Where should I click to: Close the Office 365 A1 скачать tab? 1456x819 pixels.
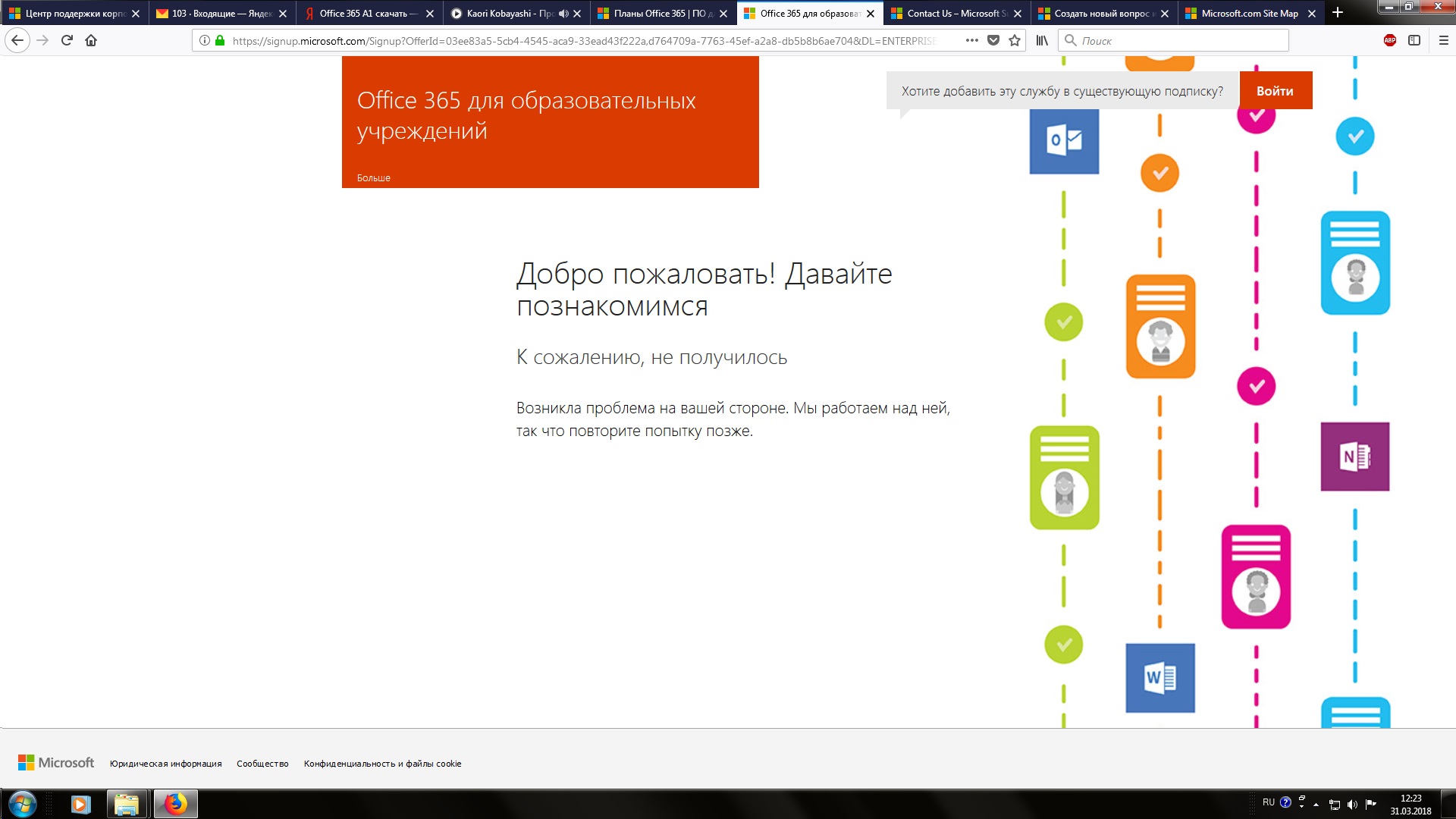click(x=430, y=14)
